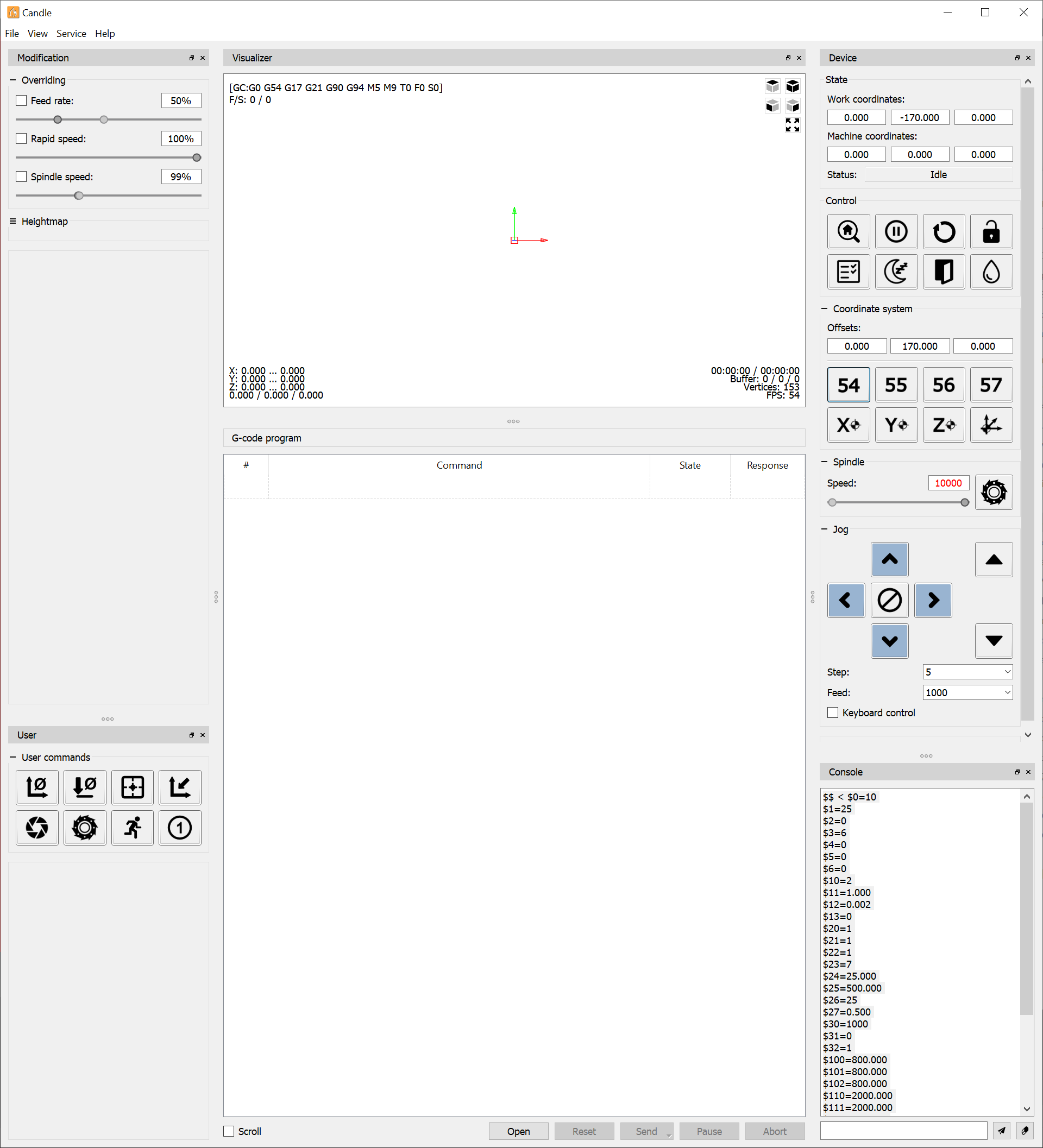The height and width of the screenshot is (1148, 1043).
Task: Open the jog Feed dropdown
Action: pyautogui.click(x=966, y=692)
